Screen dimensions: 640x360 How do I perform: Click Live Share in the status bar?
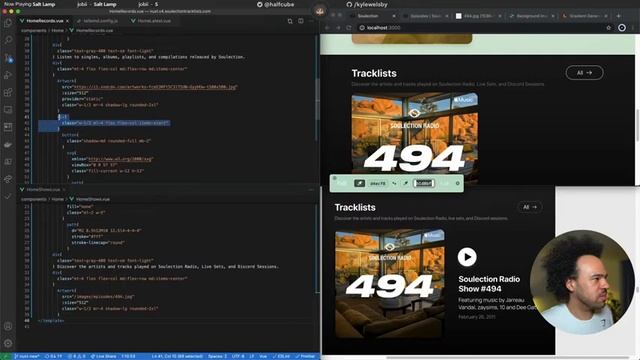(x=103, y=356)
